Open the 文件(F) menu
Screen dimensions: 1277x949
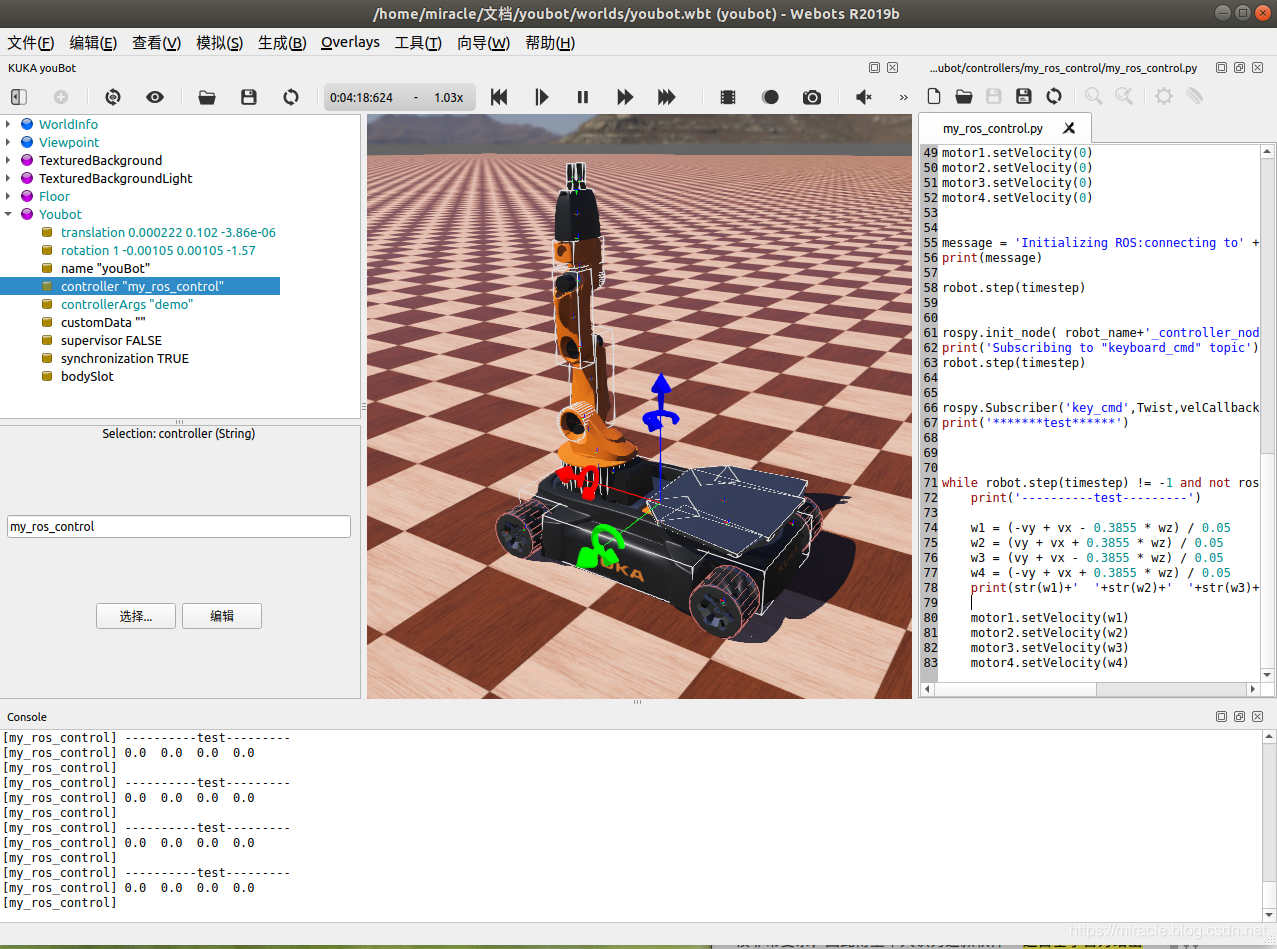30,43
